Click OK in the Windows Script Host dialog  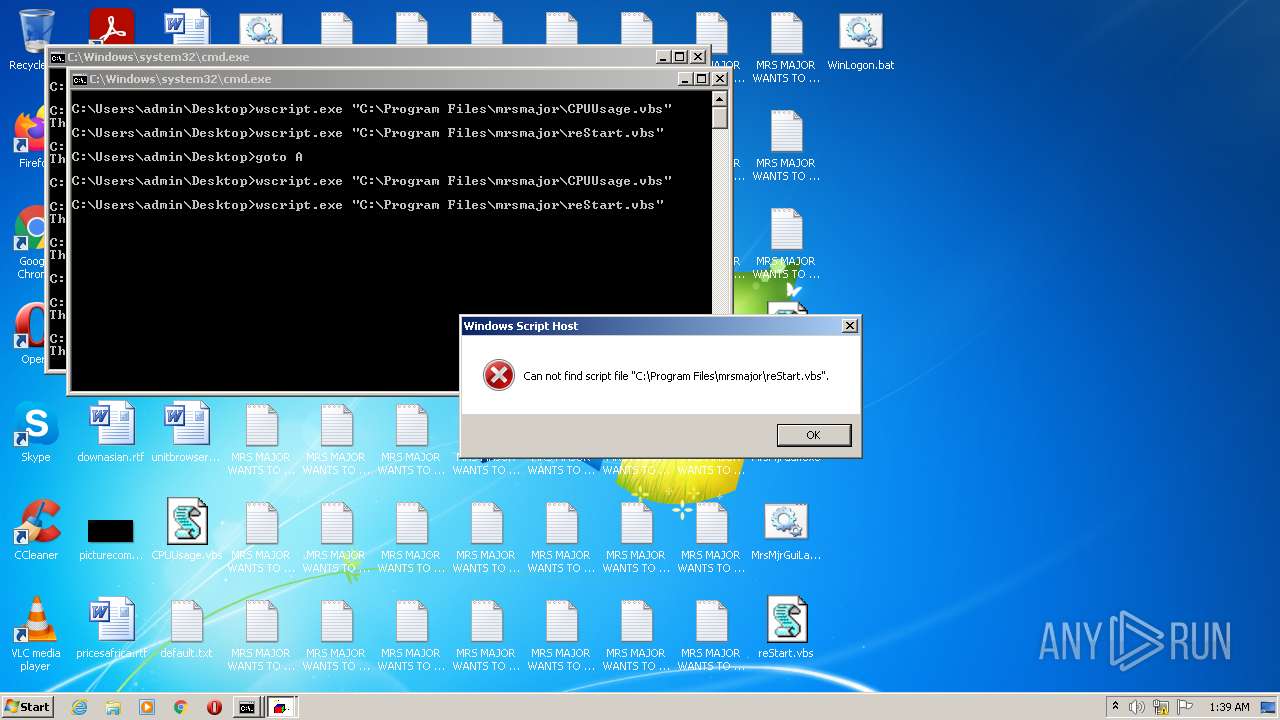(813, 435)
